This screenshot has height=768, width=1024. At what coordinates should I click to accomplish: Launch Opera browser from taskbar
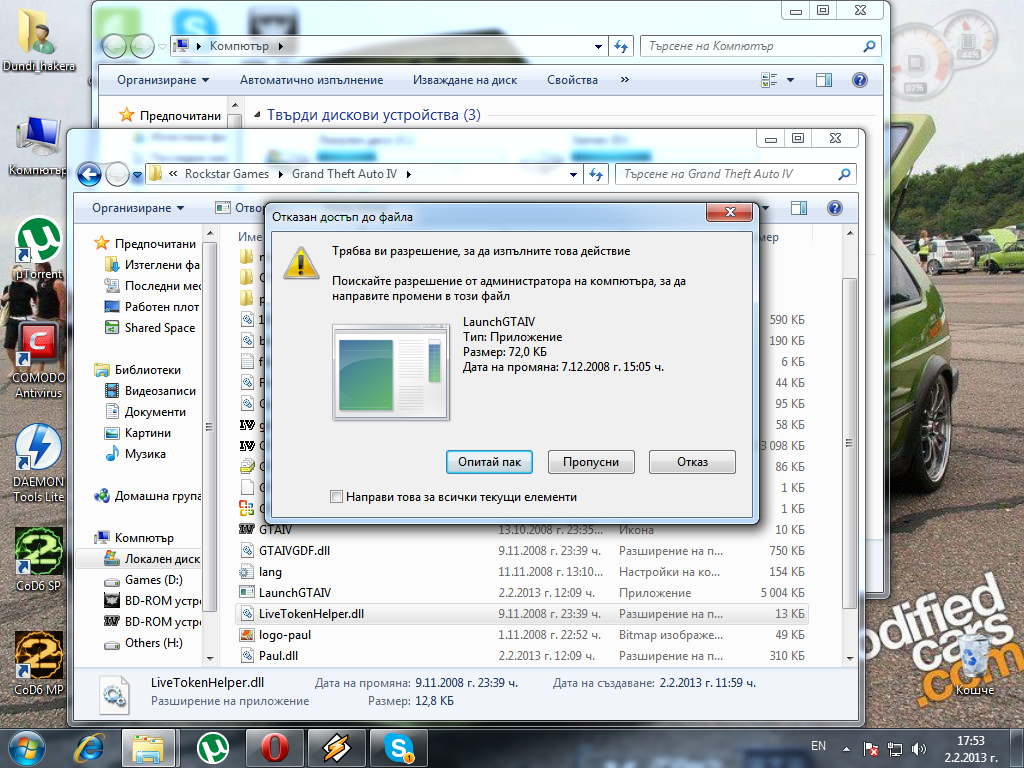(274, 748)
